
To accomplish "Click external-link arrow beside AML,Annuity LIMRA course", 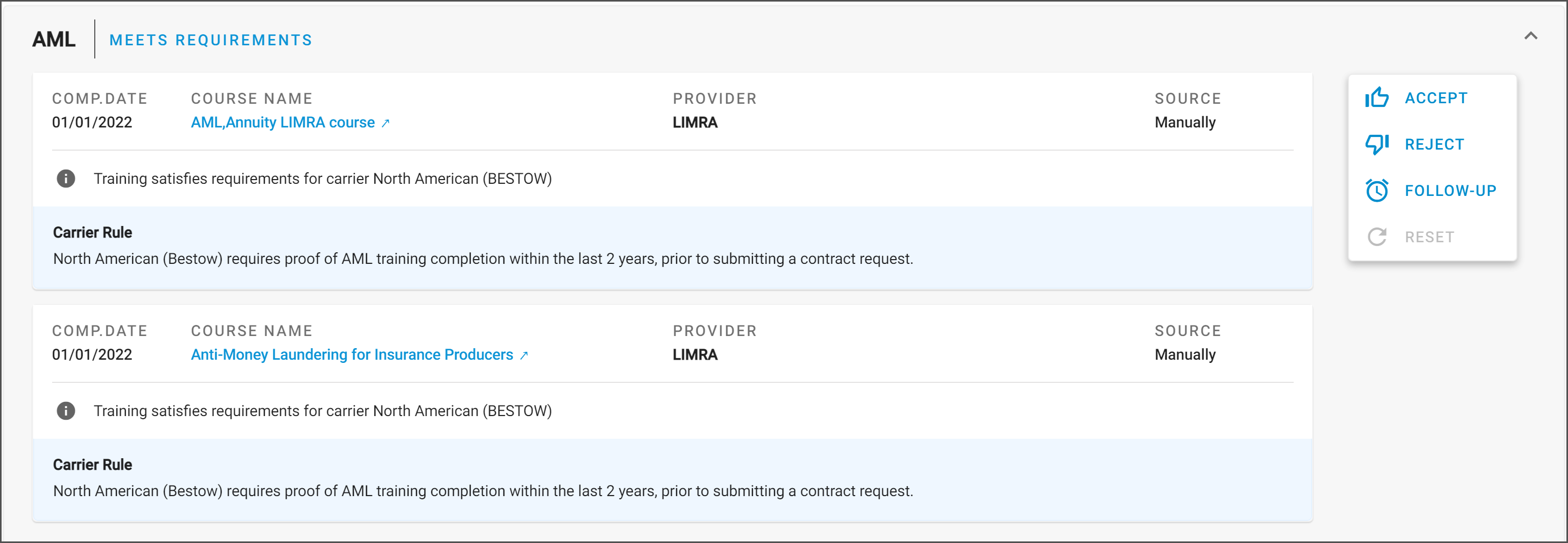I will pos(385,123).
